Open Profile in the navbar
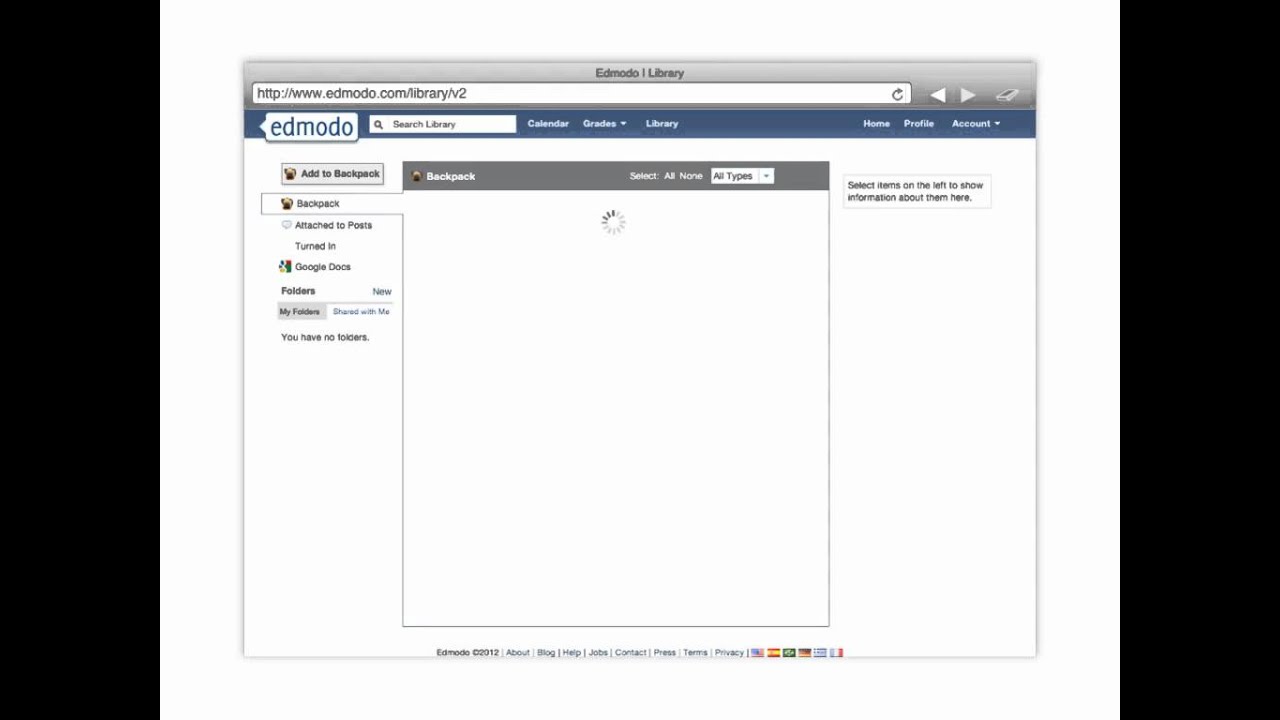Screen dimensions: 1280x720 [x=919, y=124]
